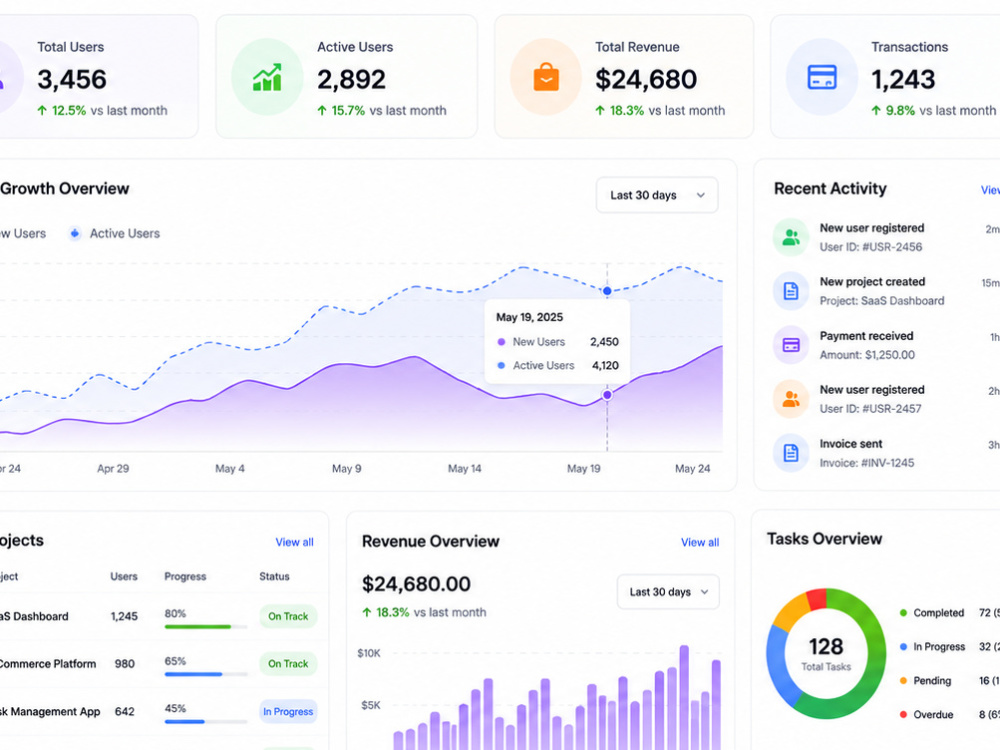Click the Invoice: #INV-1245 text
The image size is (1000, 750).
pos(867,462)
